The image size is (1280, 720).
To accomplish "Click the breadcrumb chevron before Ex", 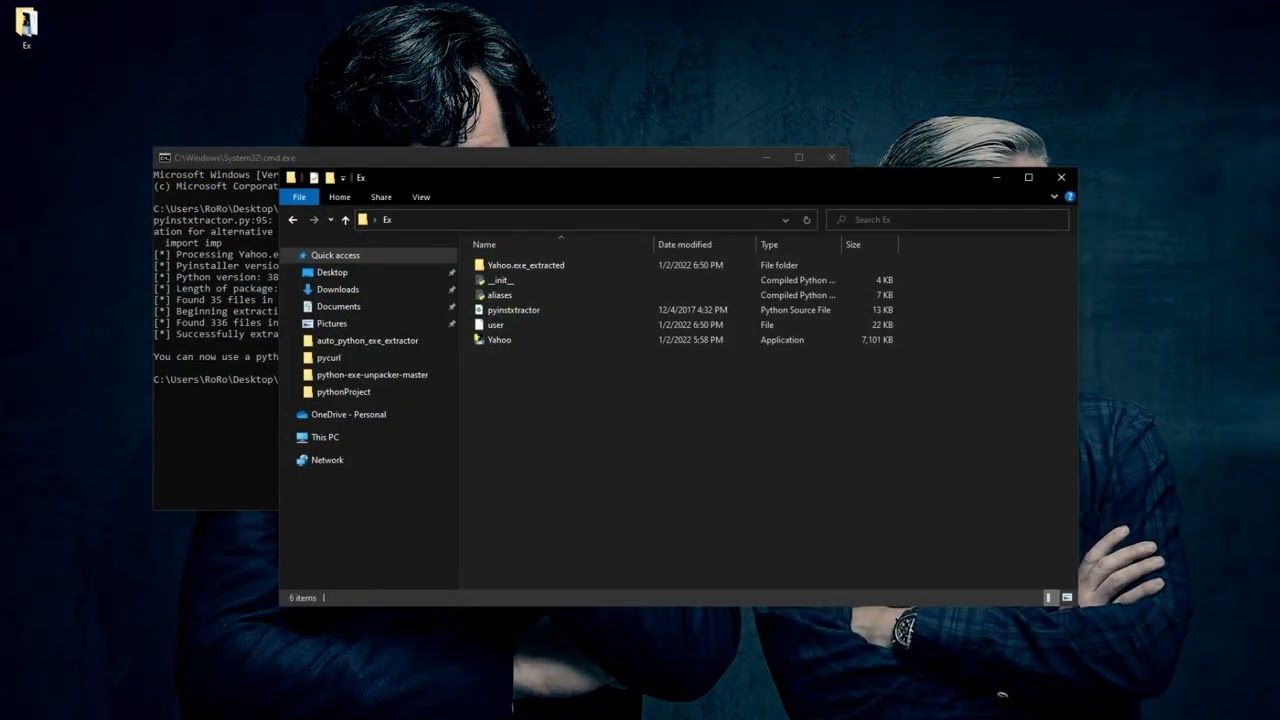I will (x=375, y=220).
